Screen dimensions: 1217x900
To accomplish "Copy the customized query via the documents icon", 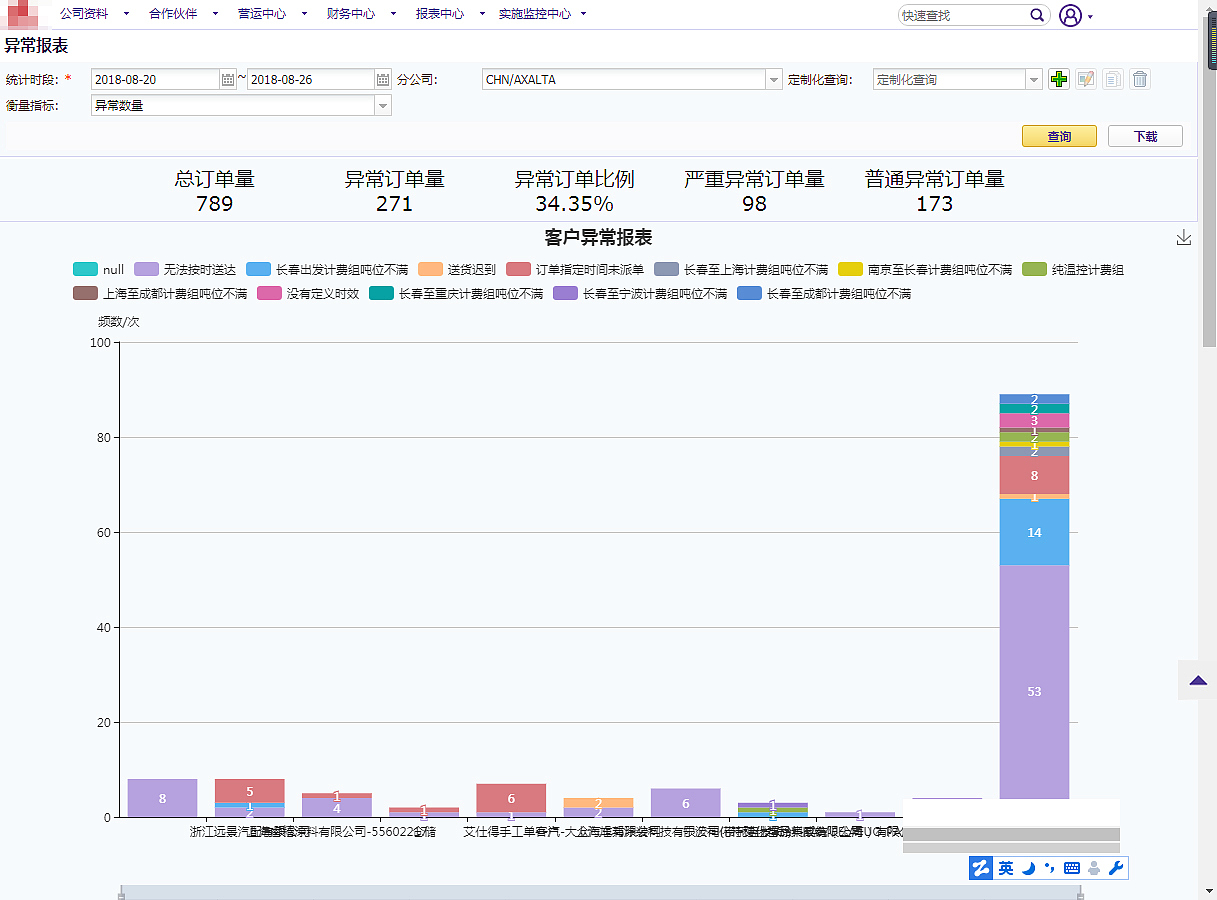I will point(1113,79).
